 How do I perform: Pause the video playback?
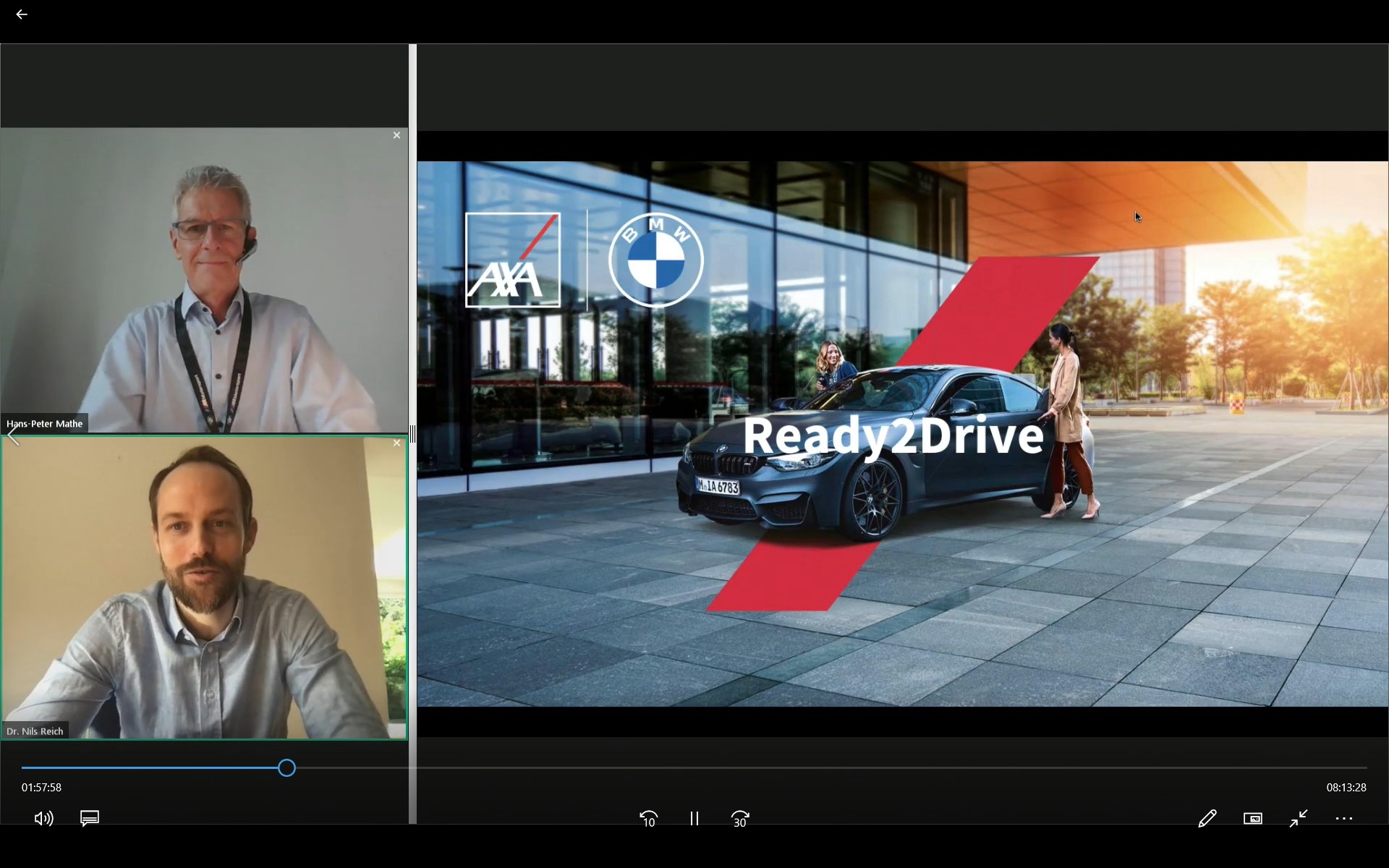pyautogui.click(x=694, y=818)
